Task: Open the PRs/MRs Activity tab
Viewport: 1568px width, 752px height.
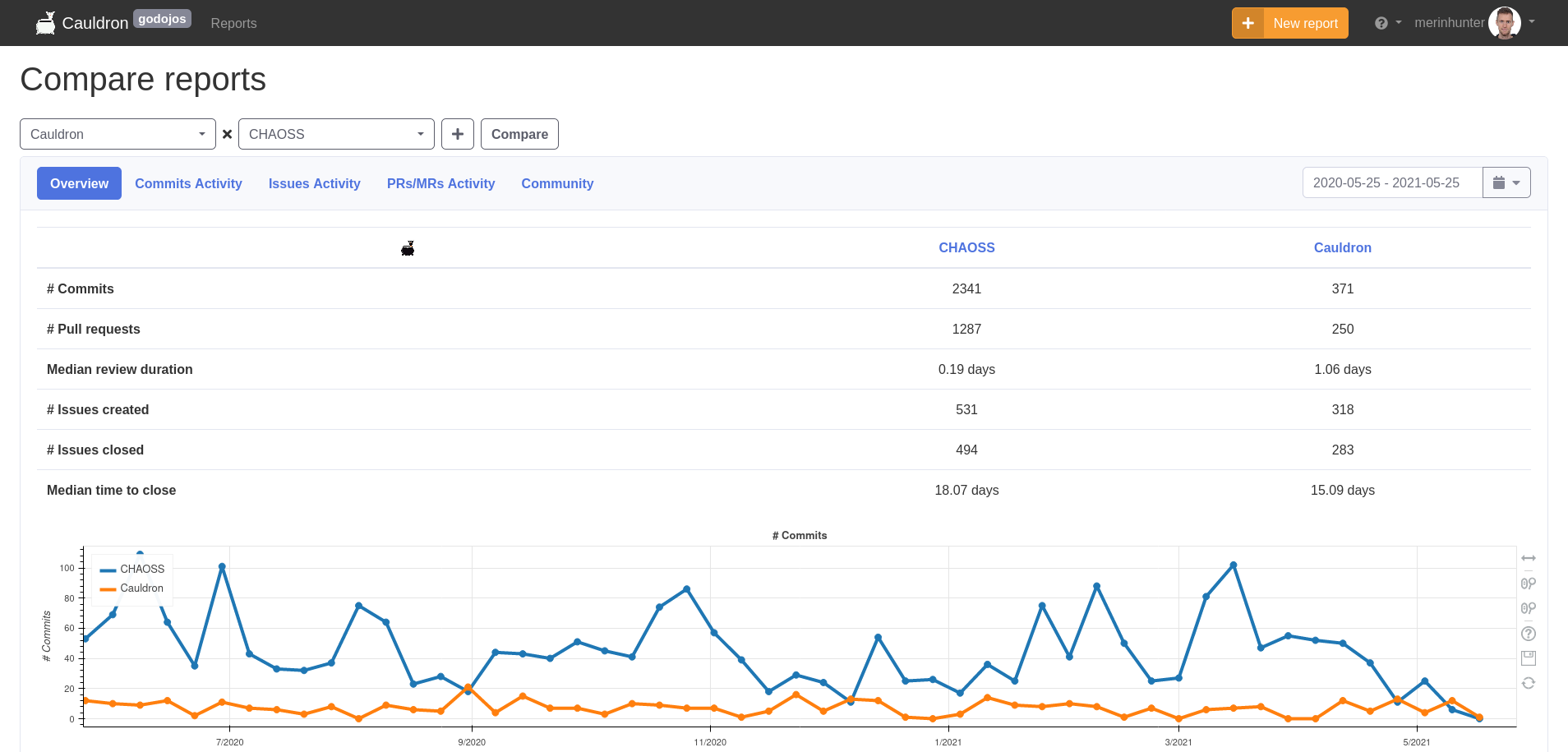Action: pos(441,183)
